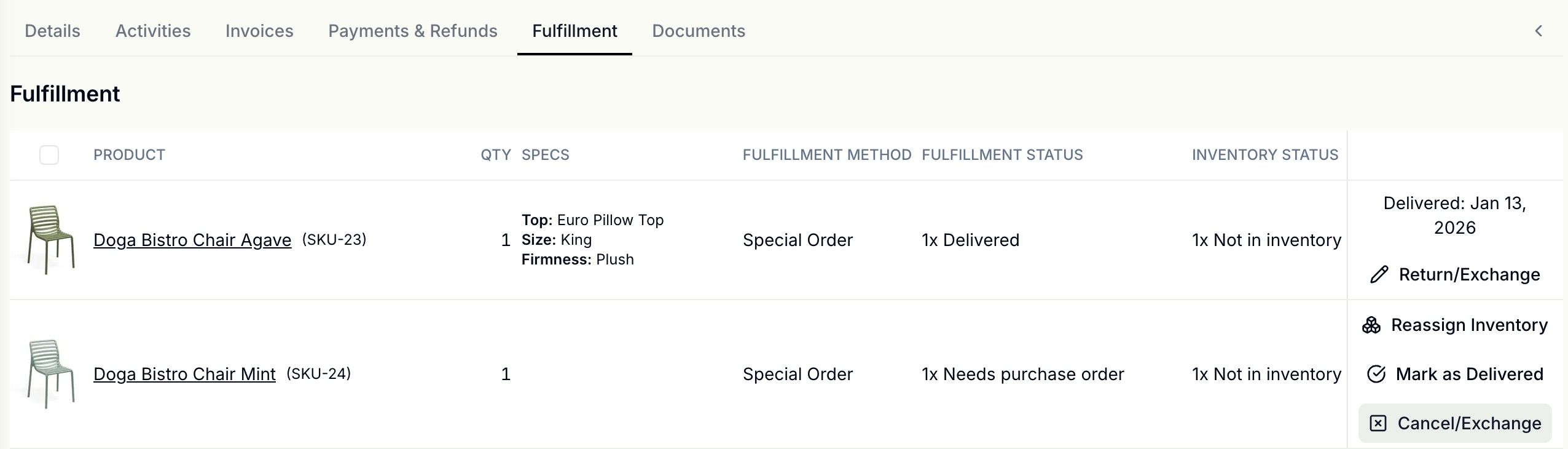Open the Doga Bistro Chair Mint thumbnail
This screenshot has height=449, width=1568.
(50, 374)
